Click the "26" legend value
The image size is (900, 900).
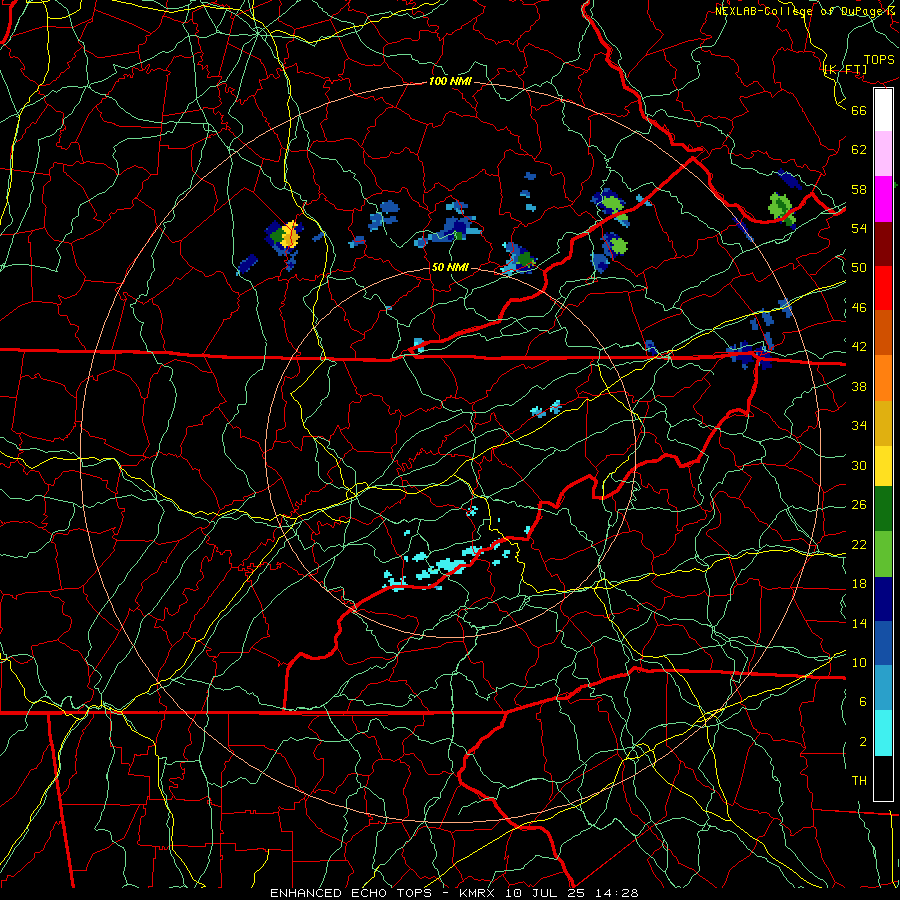[859, 505]
